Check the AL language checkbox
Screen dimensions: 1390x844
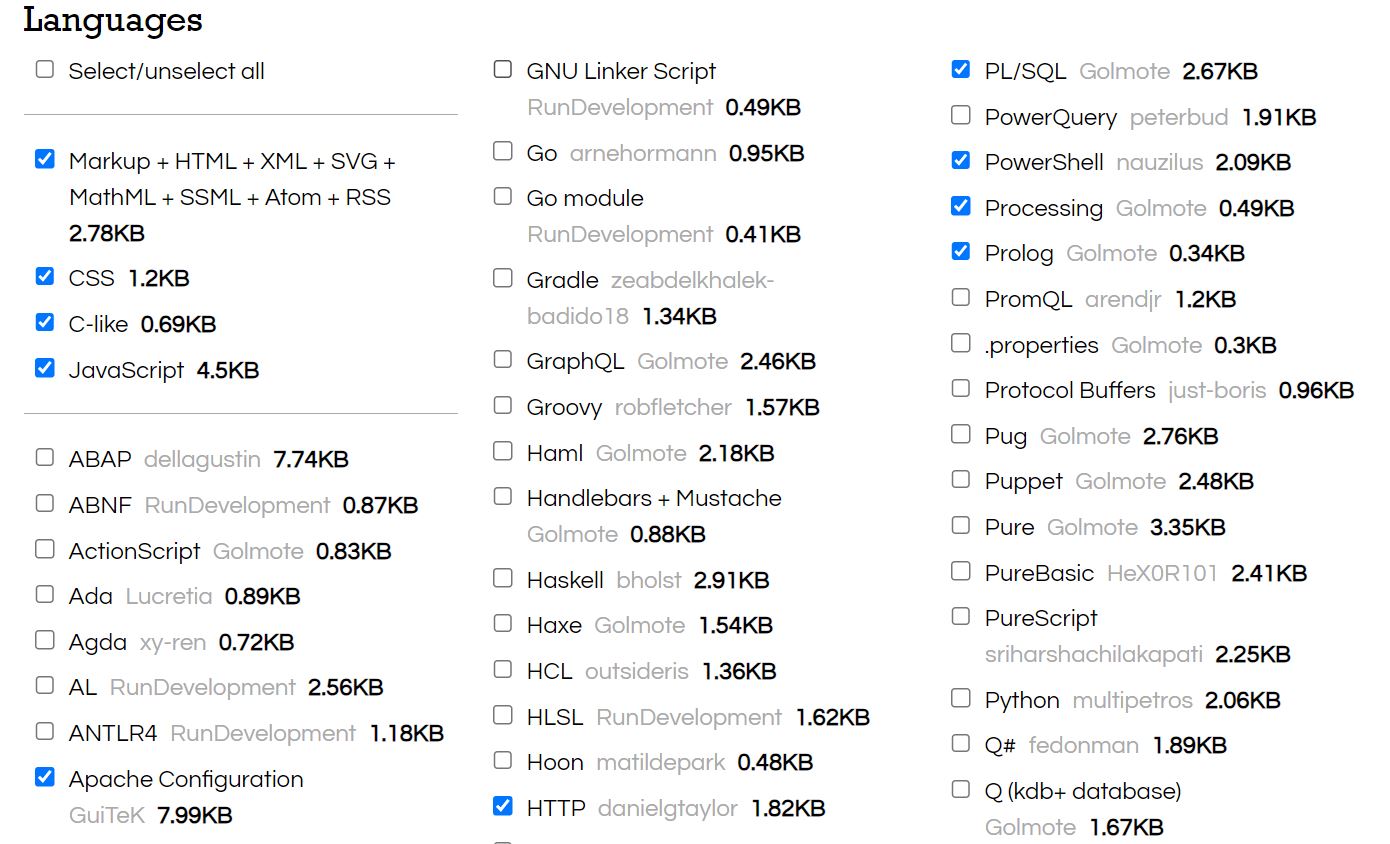(45, 686)
